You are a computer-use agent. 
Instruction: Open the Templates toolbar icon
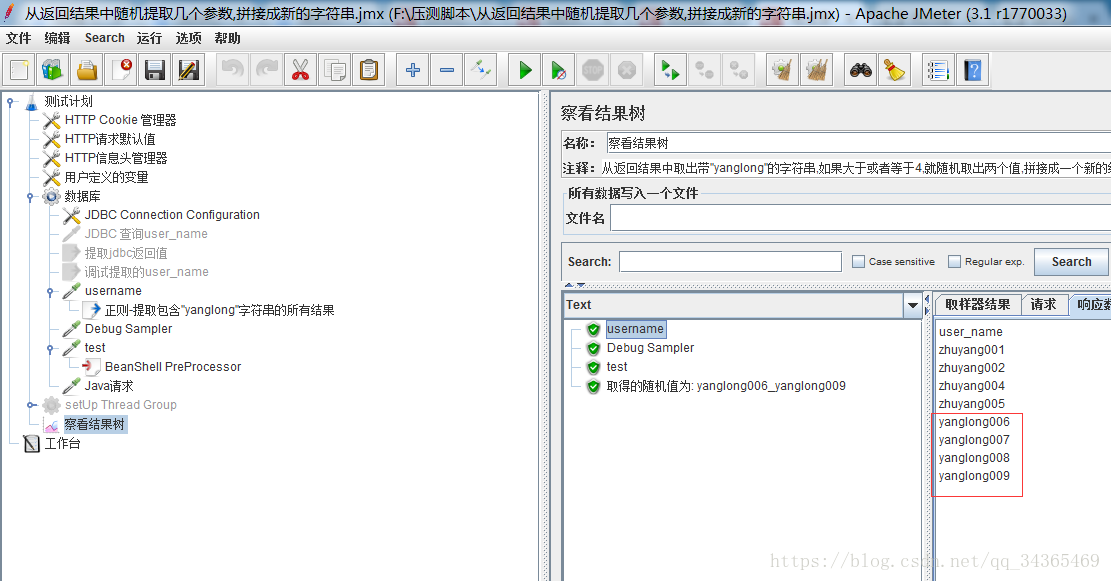[53, 70]
